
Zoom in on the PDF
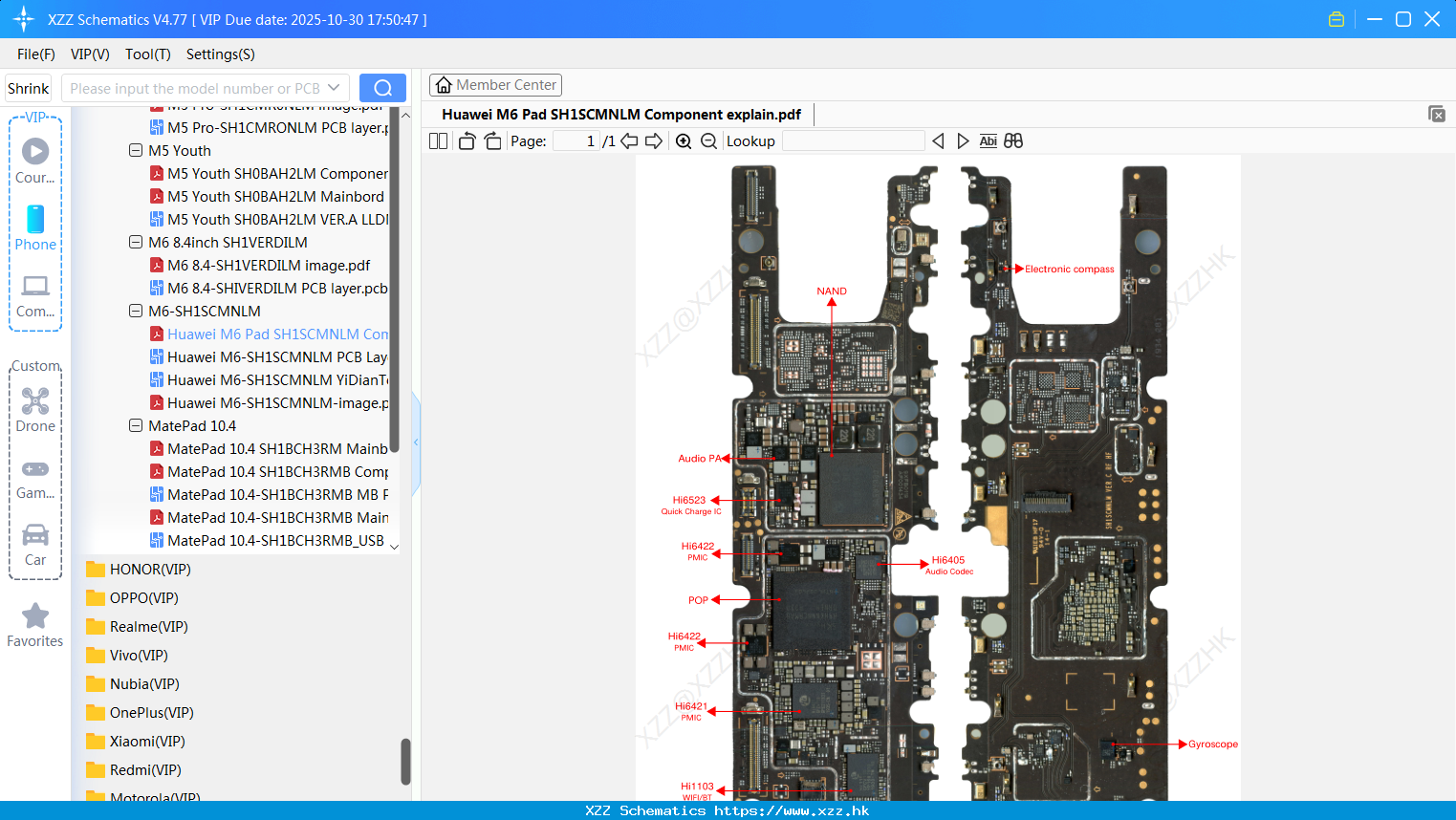(x=684, y=141)
